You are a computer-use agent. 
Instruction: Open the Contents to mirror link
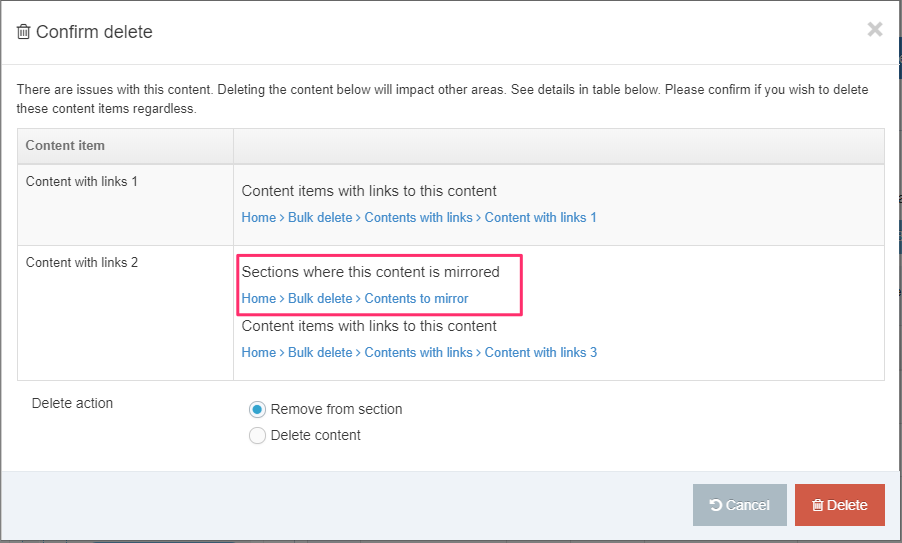click(416, 298)
